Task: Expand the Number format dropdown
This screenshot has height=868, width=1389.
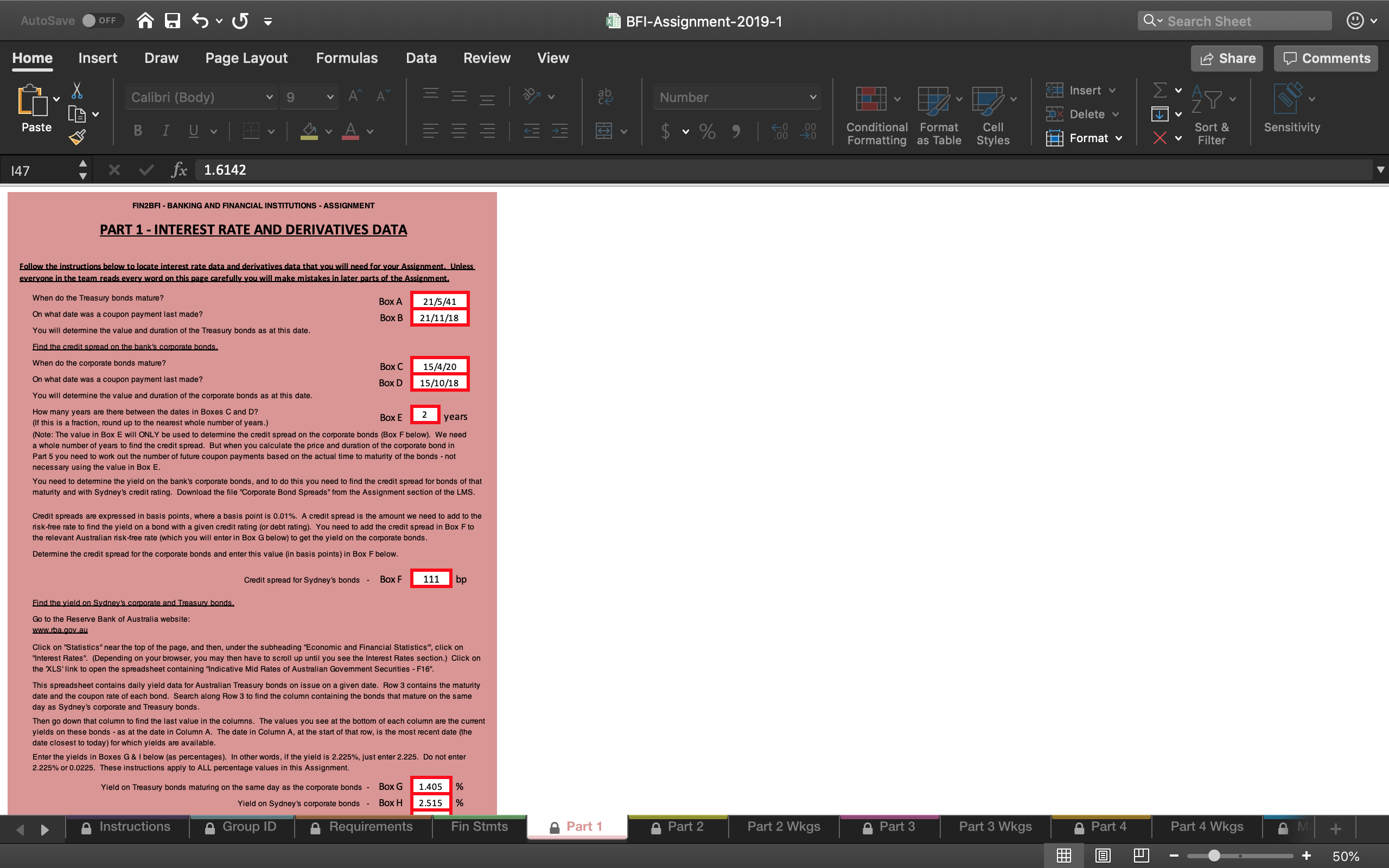Action: click(x=813, y=97)
